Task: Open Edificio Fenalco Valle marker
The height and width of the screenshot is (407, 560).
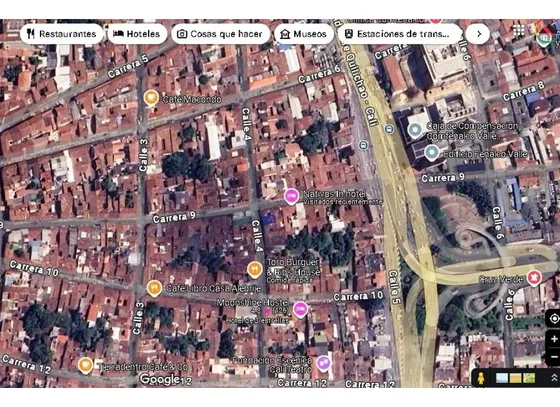Action: (x=431, y=153)
